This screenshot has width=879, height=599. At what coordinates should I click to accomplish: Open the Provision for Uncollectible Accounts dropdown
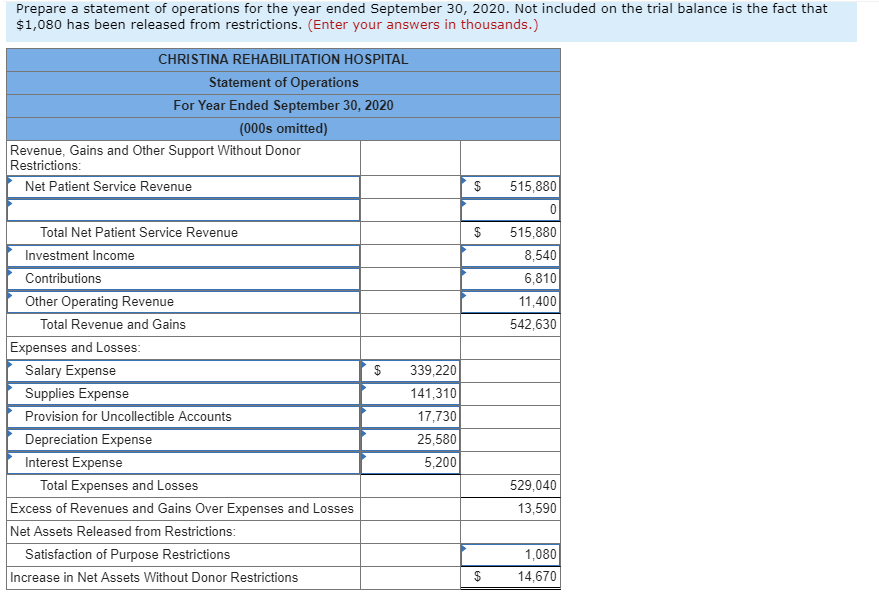(10, 416)
